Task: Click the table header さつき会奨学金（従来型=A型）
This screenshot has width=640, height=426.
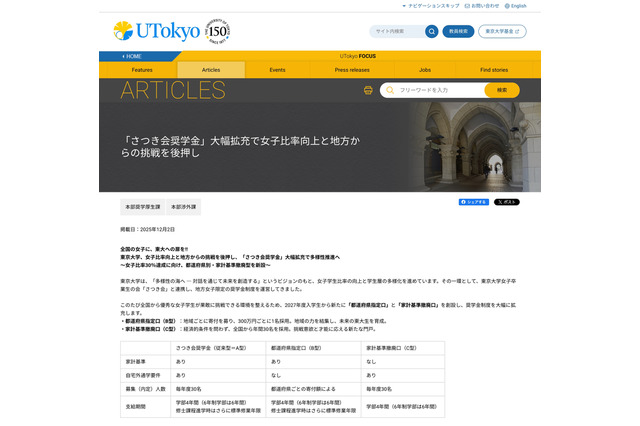Action: (211, 348)
